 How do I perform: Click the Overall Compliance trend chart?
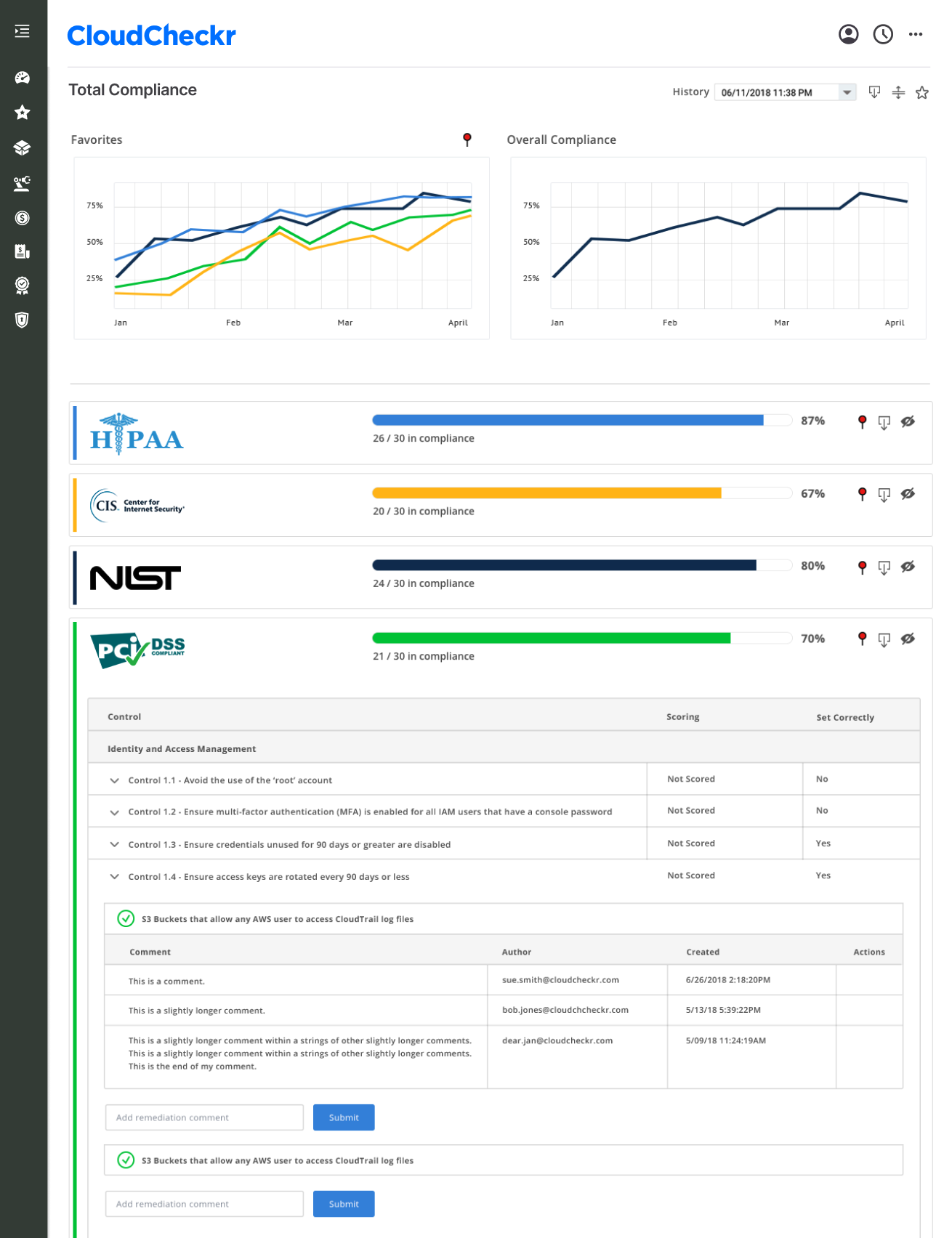(x=718, y=248)
